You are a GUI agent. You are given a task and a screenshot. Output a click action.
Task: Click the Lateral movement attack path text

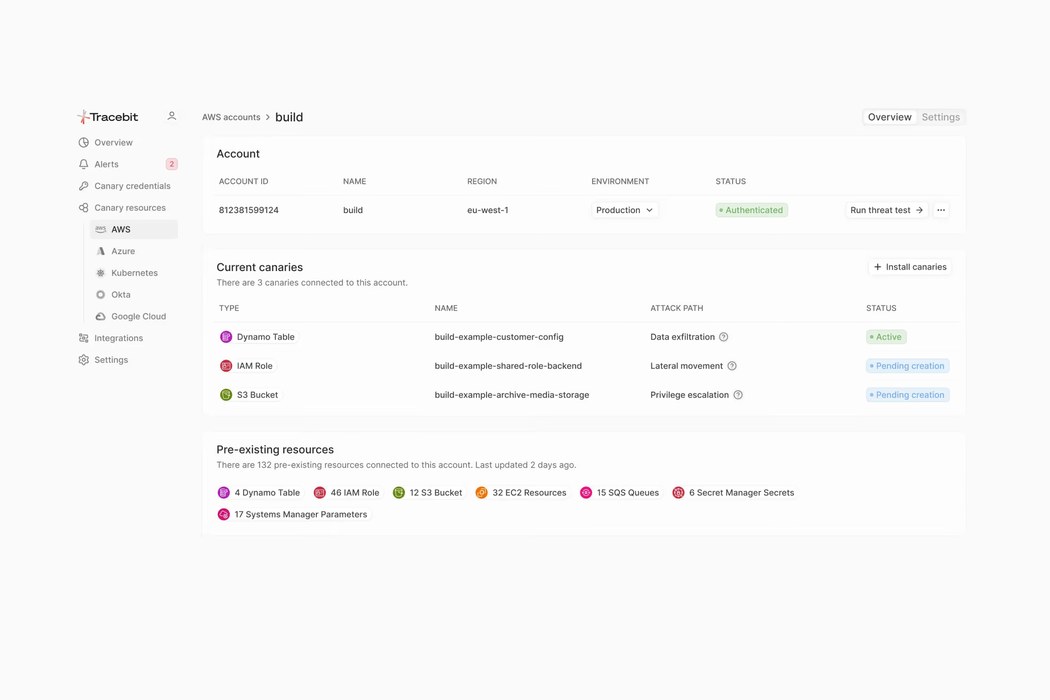pos(686,366)
